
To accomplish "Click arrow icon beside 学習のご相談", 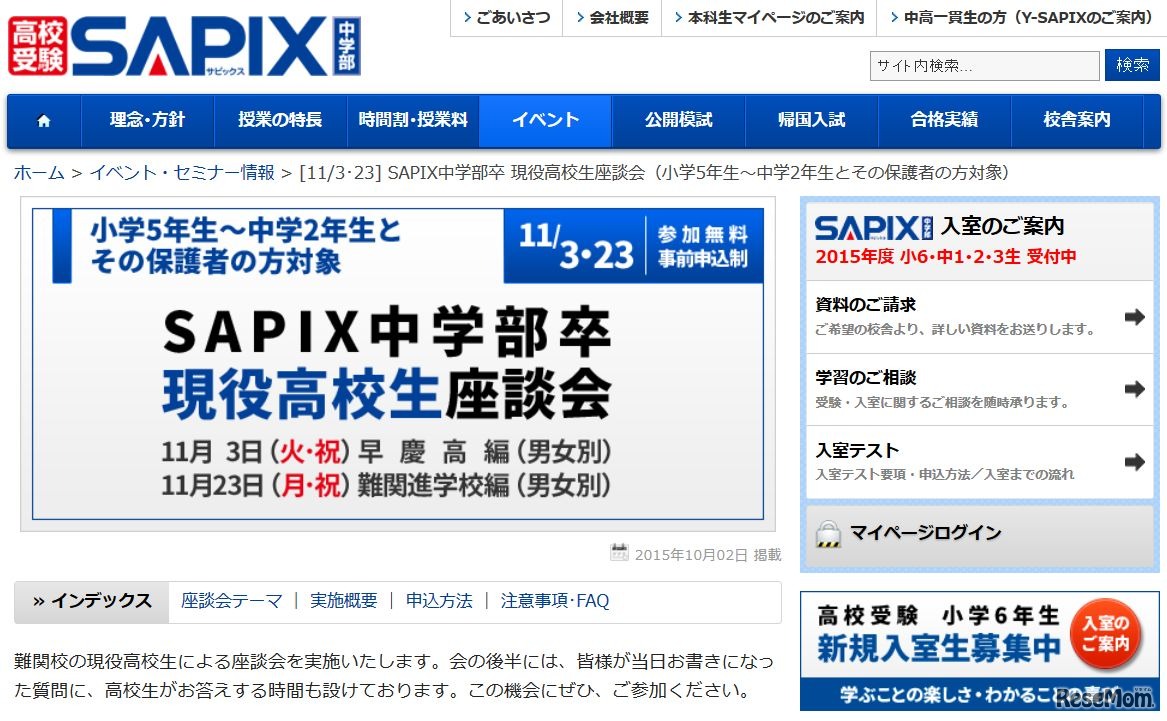I will pyautogui.click(x=1134, y=389).
